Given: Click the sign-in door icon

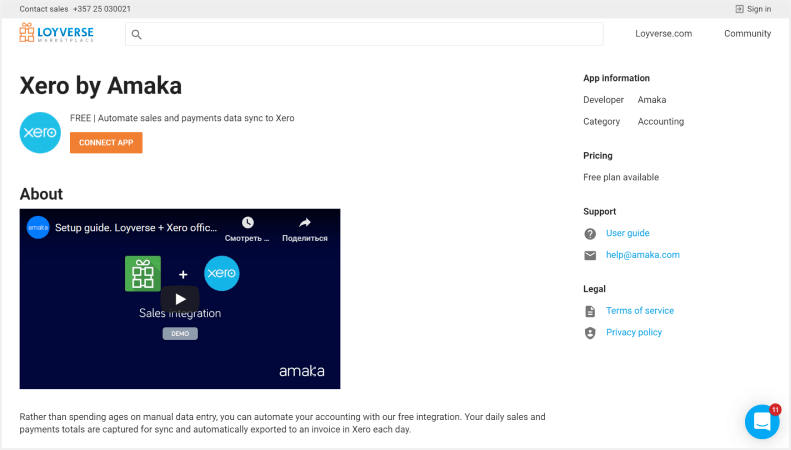Looking at the screenshot, I should [739, 9].
